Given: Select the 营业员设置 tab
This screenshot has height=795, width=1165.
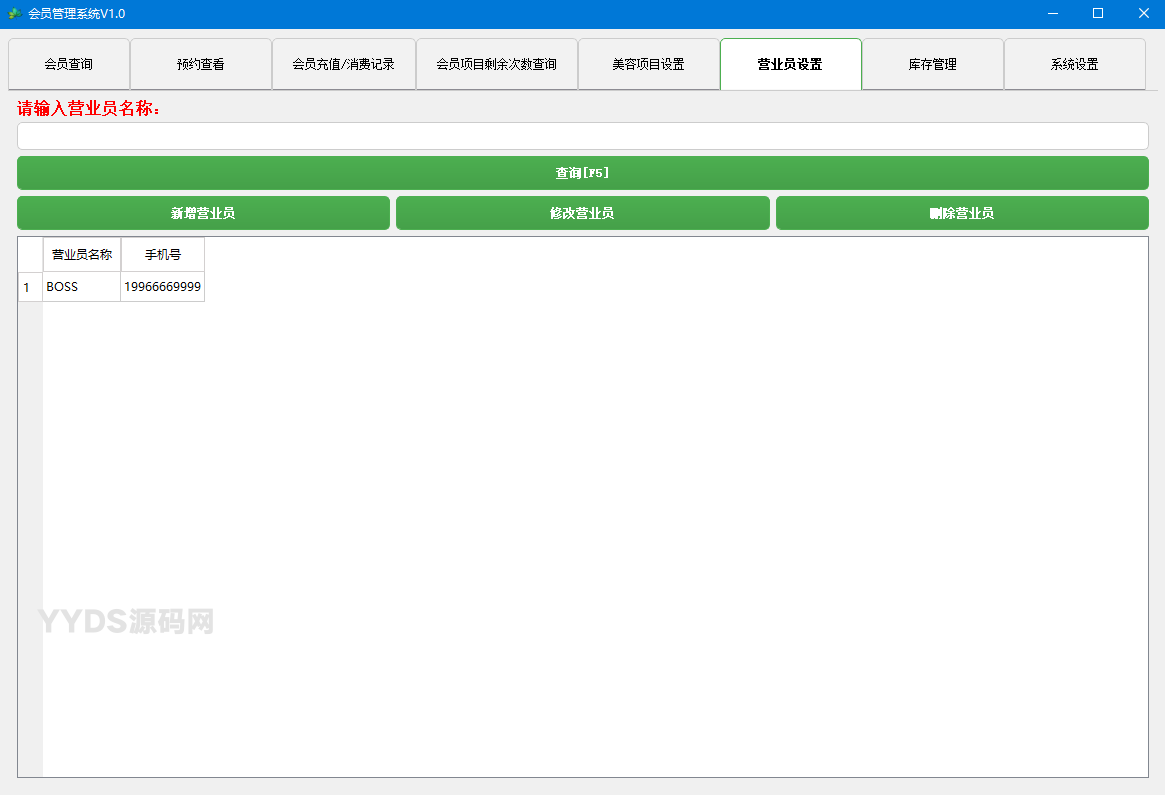Looking at the screenshot, I should [790, 63].
